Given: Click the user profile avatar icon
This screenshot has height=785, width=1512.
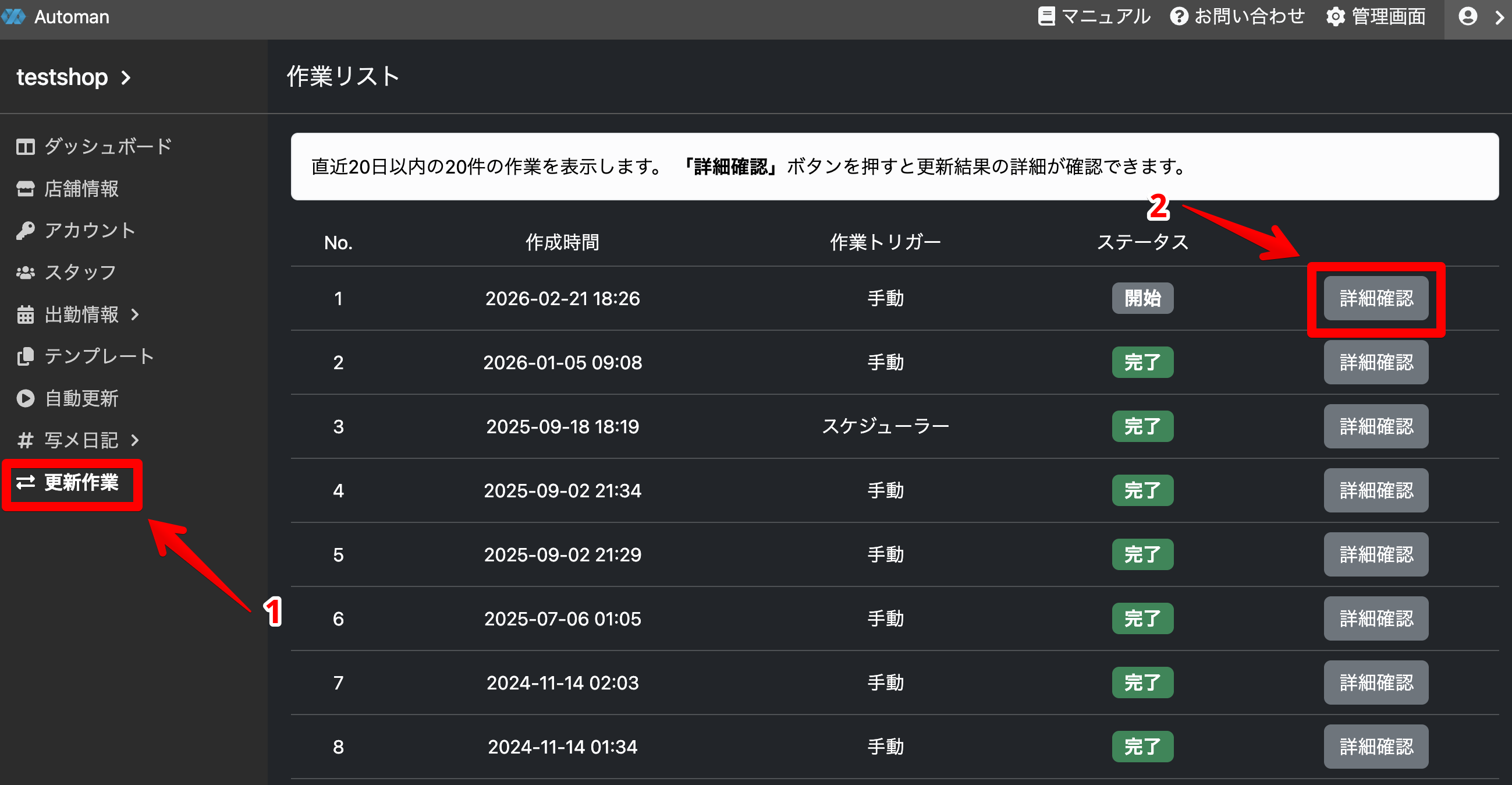Looking at the screenshot, I should pos(1467,16).
